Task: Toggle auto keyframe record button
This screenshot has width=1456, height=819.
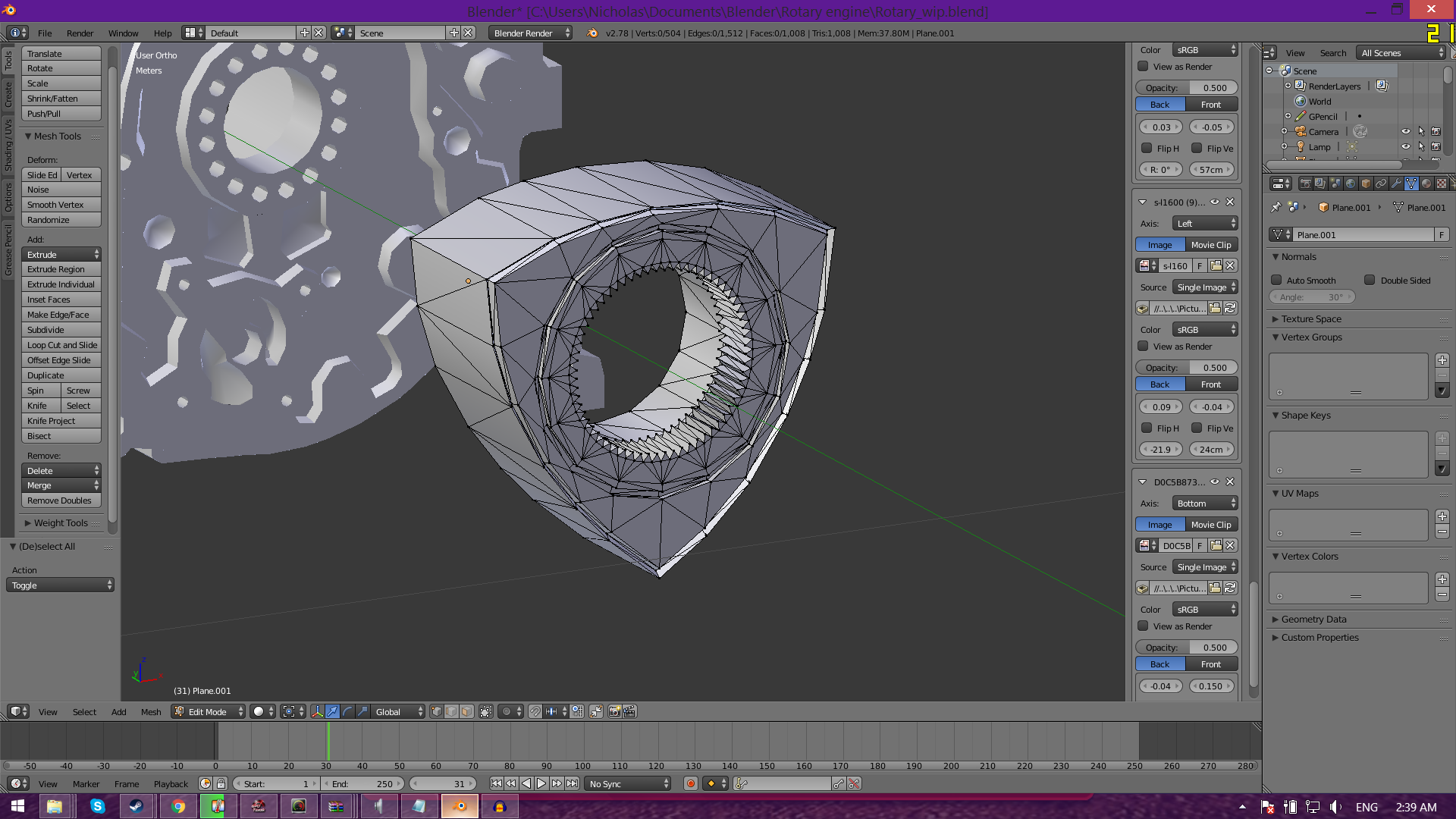Action: click(690, 783)
